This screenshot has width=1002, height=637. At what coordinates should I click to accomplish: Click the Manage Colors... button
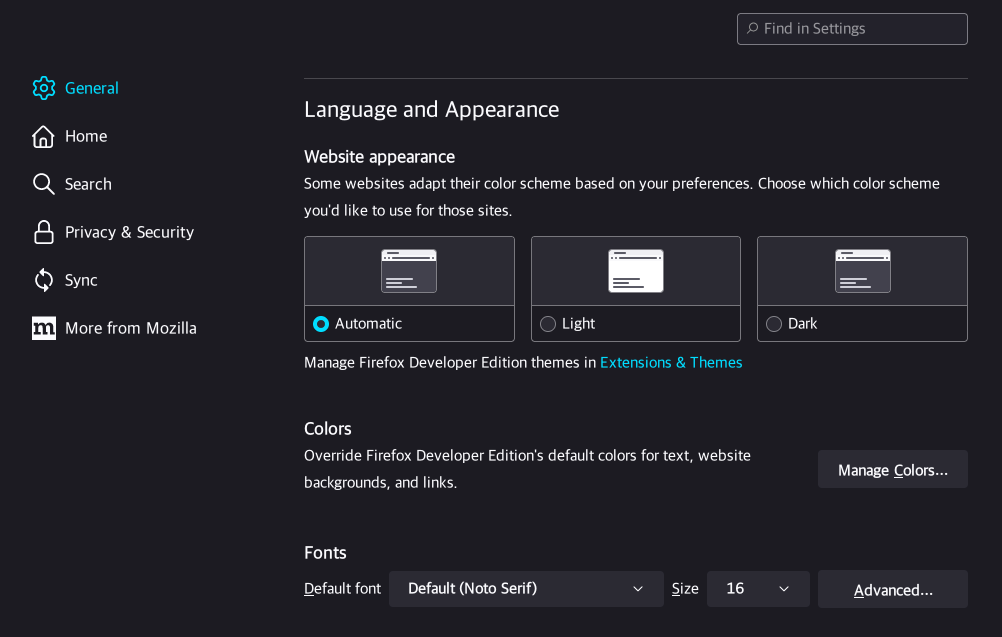893,470
